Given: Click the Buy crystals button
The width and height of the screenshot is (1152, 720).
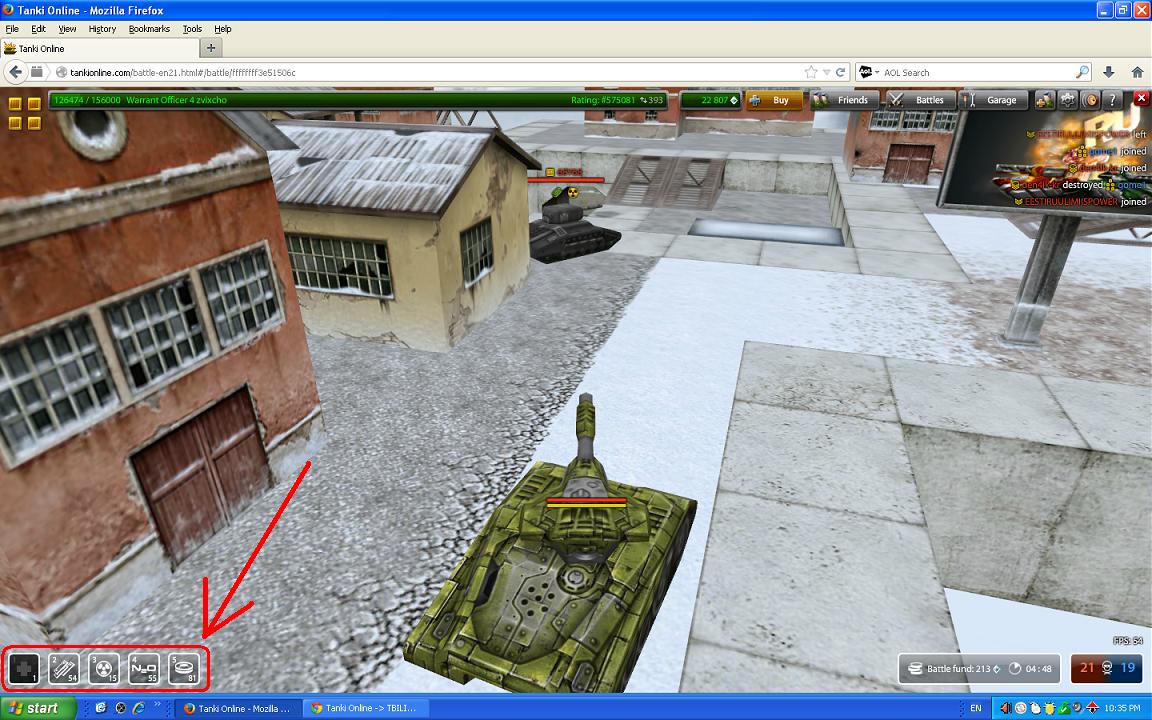Looking at the screenshot, I should coord(774,100).
